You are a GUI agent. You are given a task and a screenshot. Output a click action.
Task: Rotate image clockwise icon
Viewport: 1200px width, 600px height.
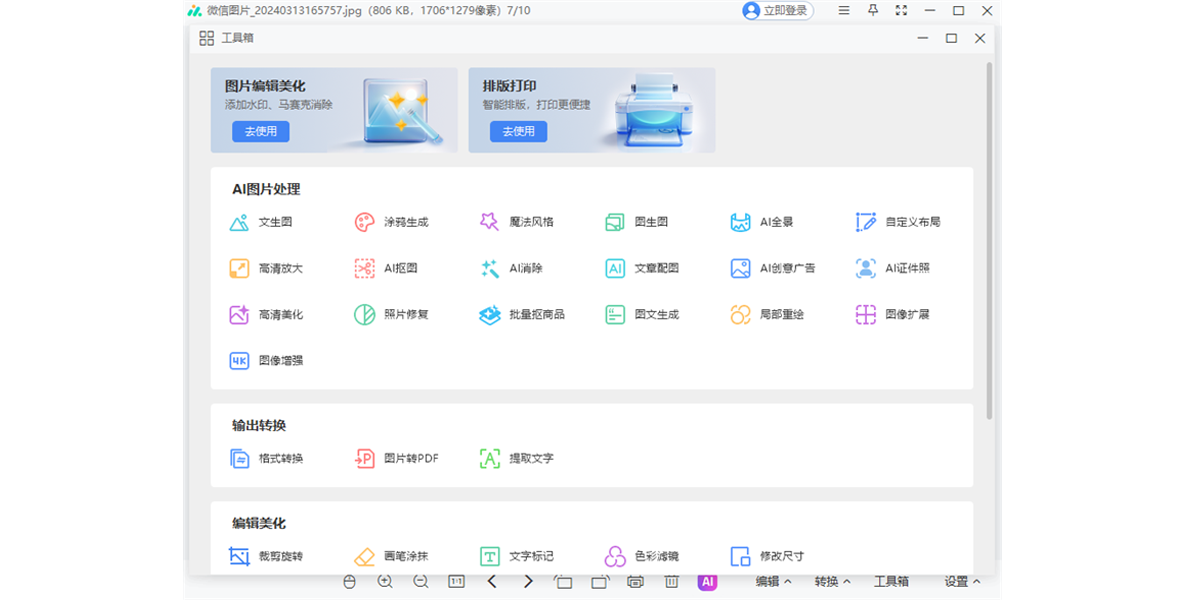coord(600,582)
